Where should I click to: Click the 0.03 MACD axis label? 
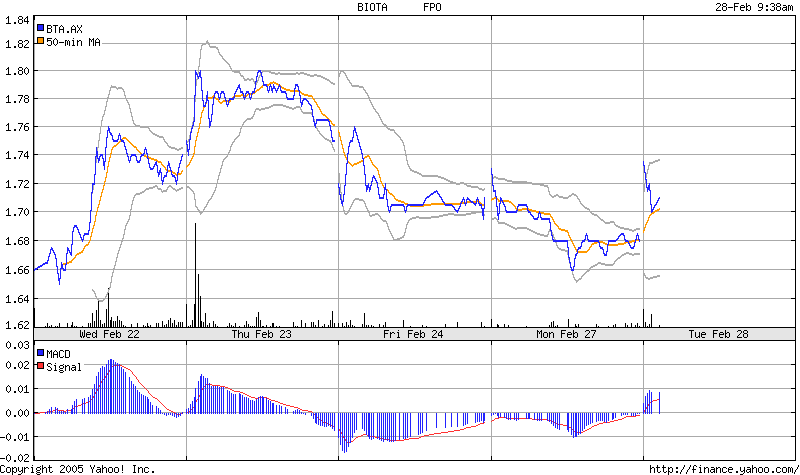pyautogui.click(x=17, y=345)
